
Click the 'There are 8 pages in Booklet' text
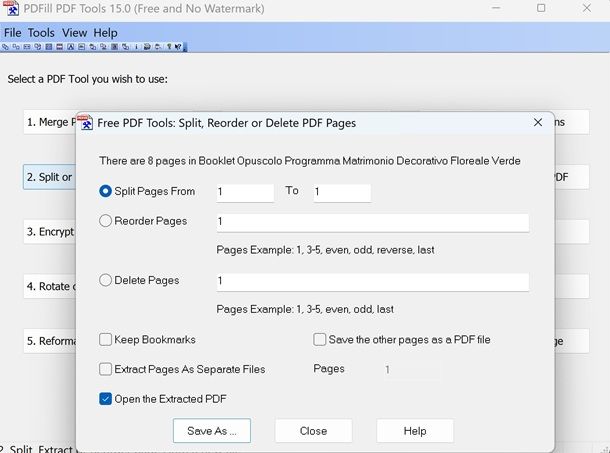click(x=310, y=161)
